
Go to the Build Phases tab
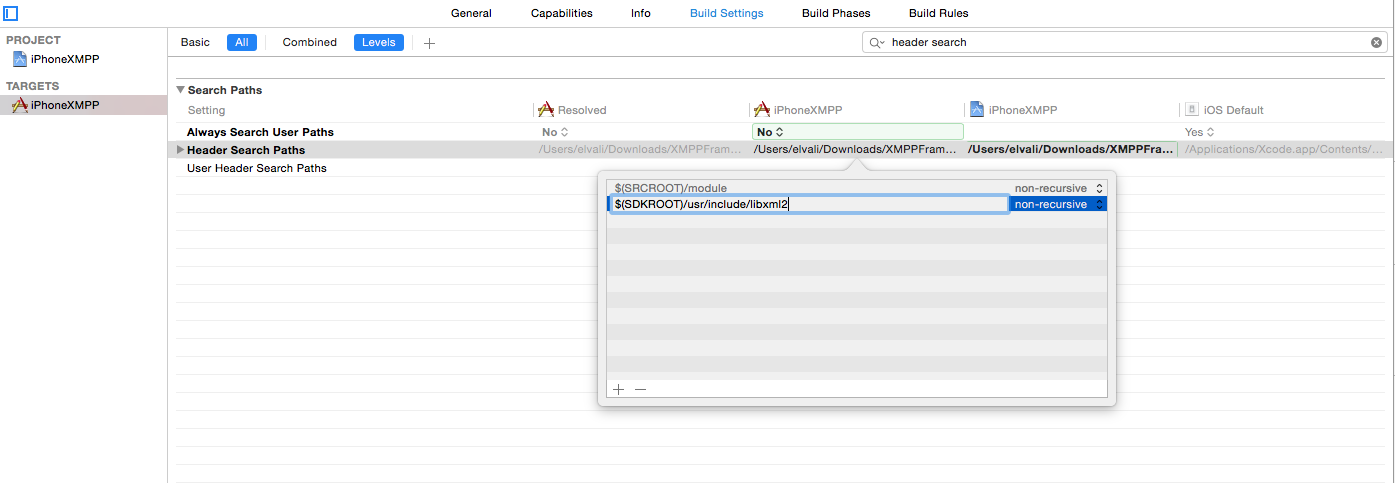click(836, 13)
